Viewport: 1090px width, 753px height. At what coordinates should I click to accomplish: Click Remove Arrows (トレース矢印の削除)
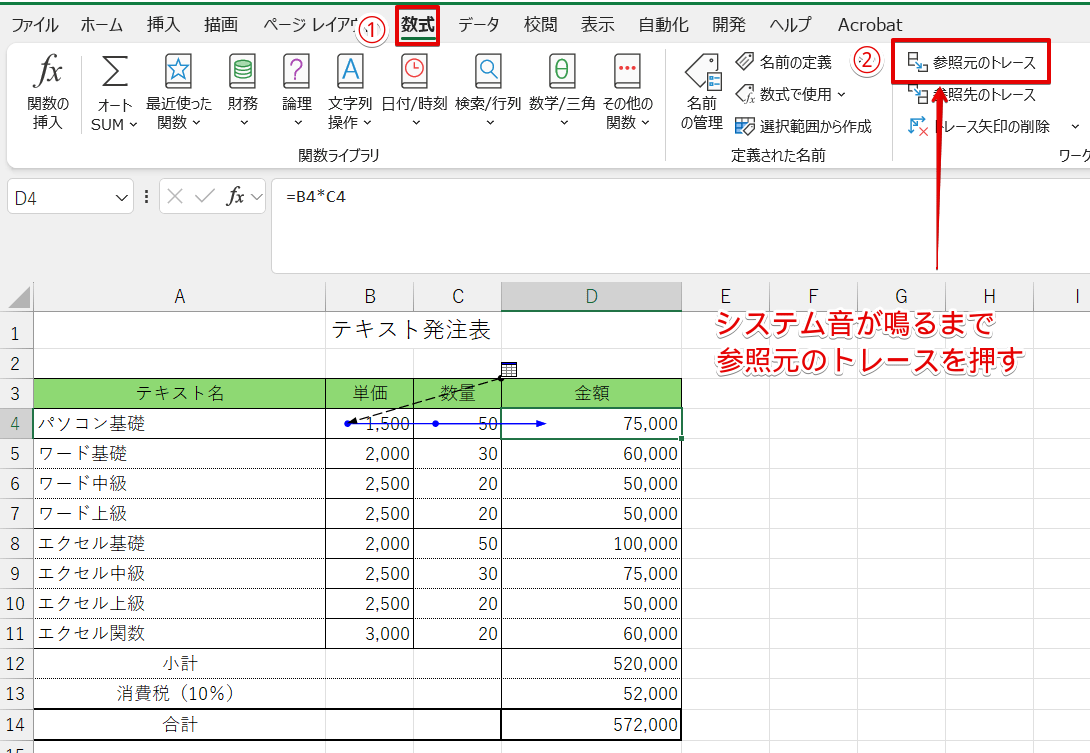tap(979, 127)
